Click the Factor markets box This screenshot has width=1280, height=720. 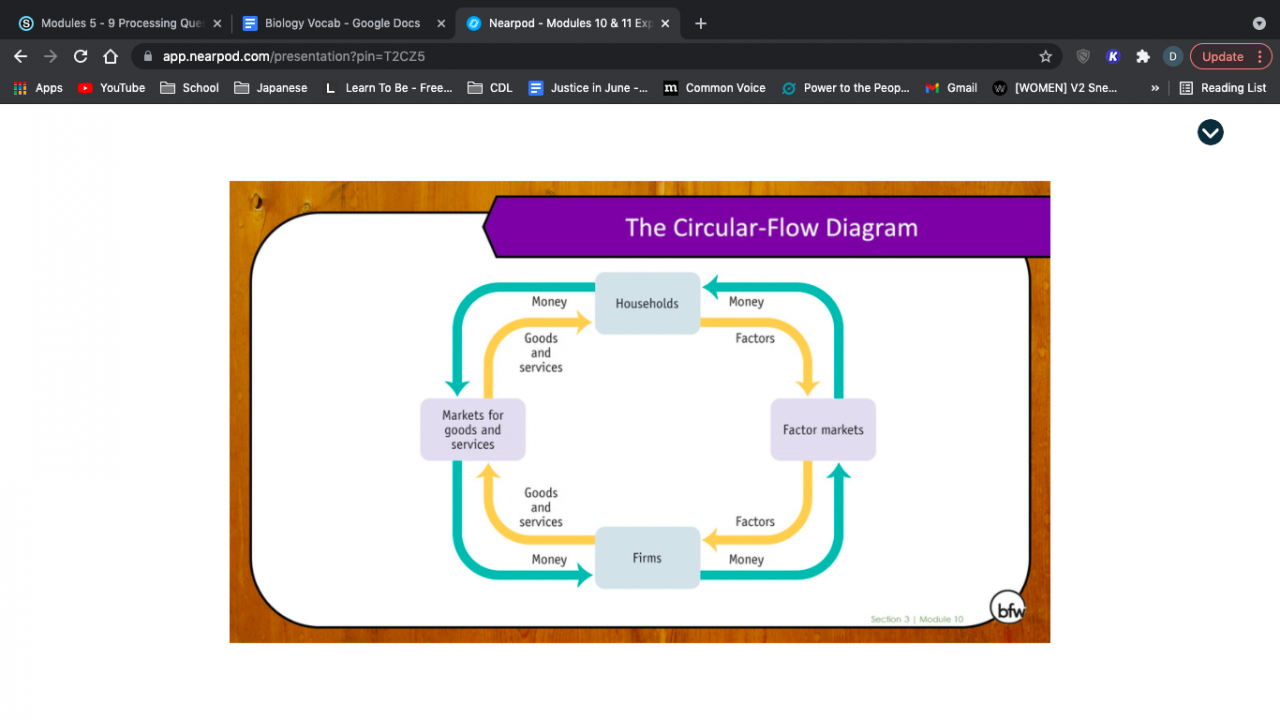pyautogui.click(x=823, y=430)
